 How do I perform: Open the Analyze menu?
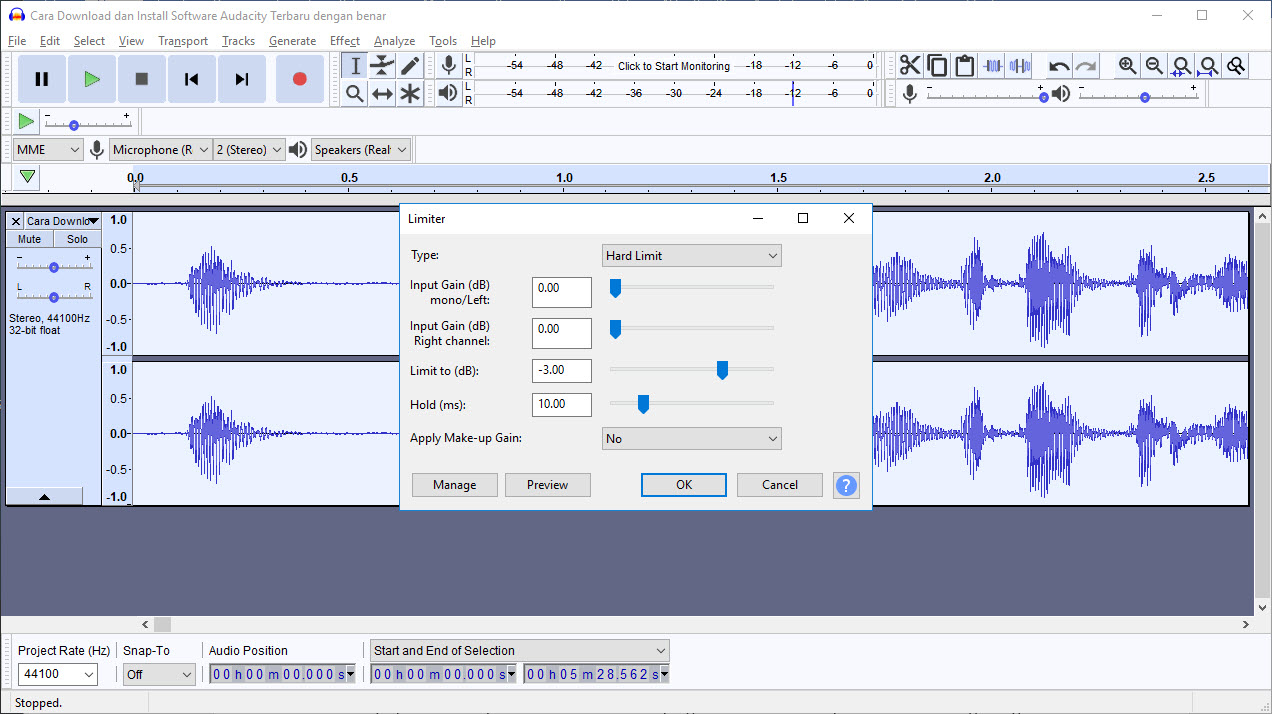coord(394,41)
